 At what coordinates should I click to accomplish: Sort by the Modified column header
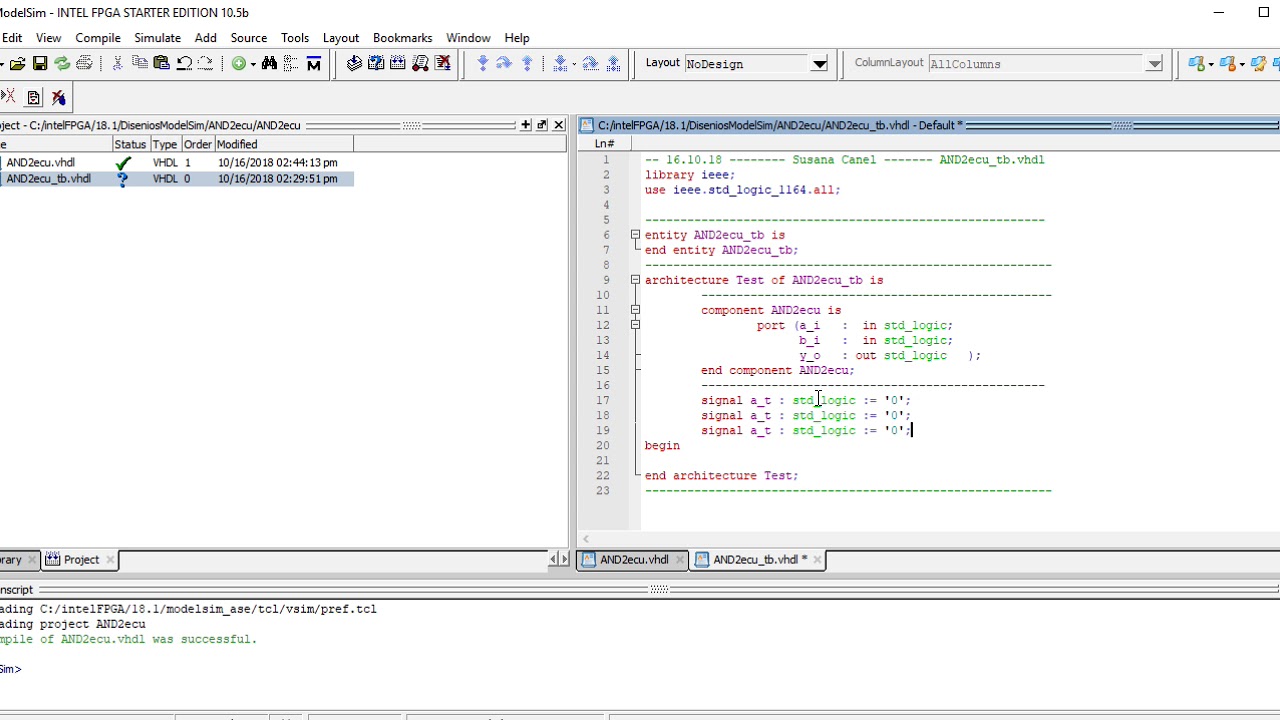[283, 144]
